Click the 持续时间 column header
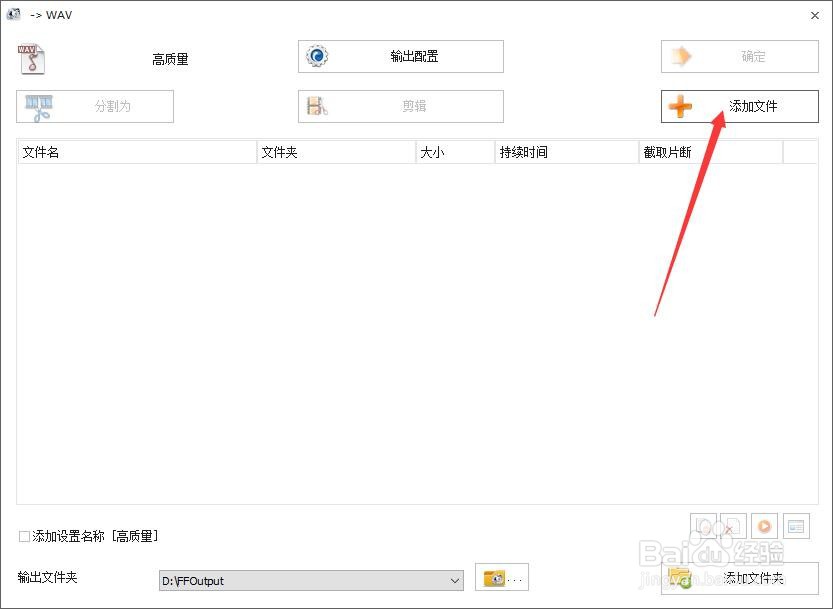The image size is (833, 609). 524,151
